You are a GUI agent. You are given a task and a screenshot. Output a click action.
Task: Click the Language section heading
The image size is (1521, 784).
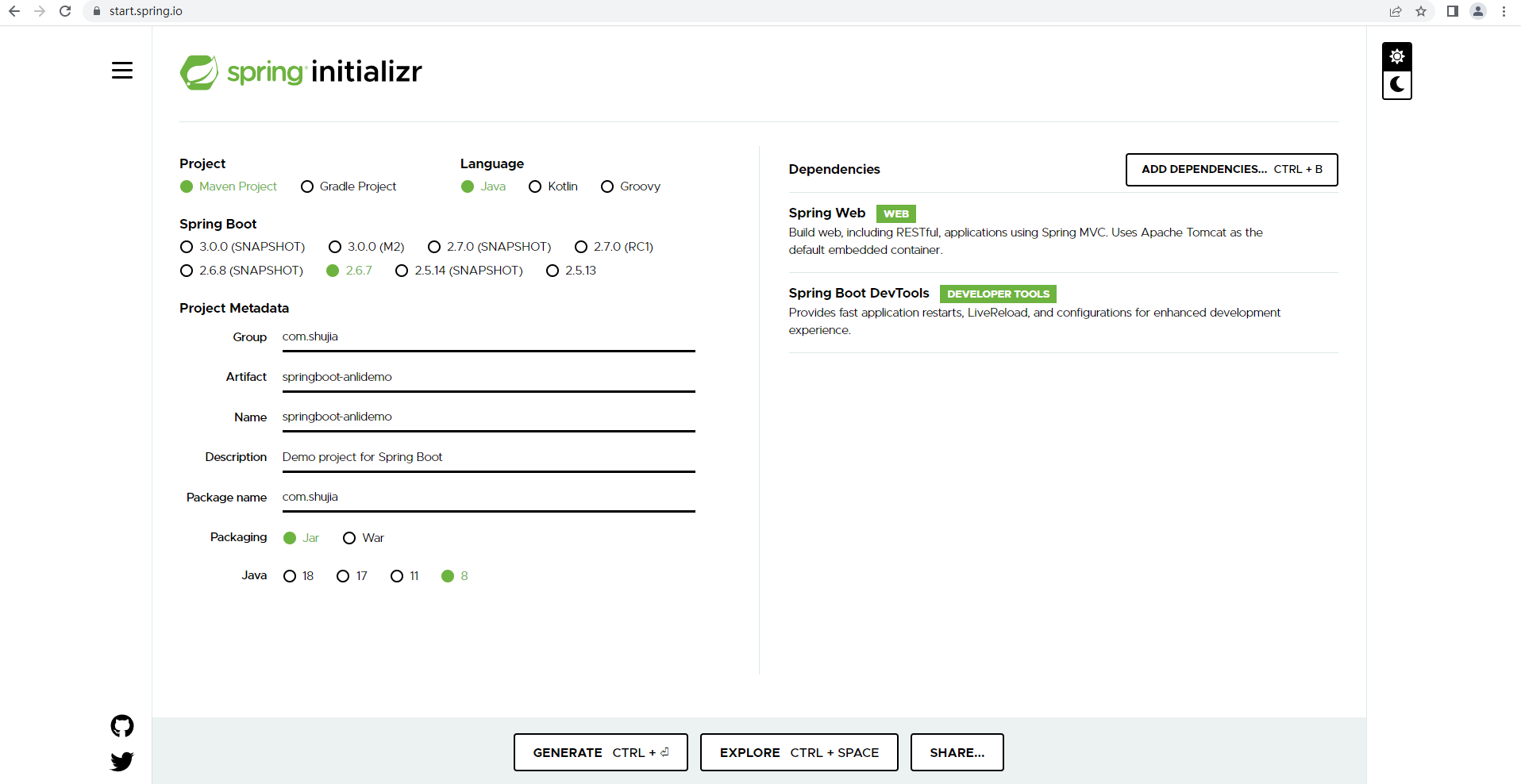[x=492, y=163]
